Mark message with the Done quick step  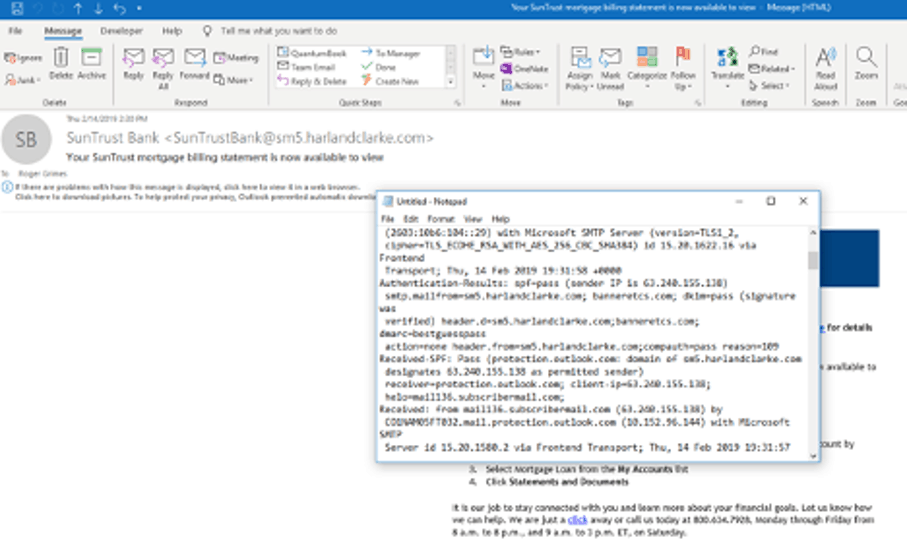click(379, 67)
